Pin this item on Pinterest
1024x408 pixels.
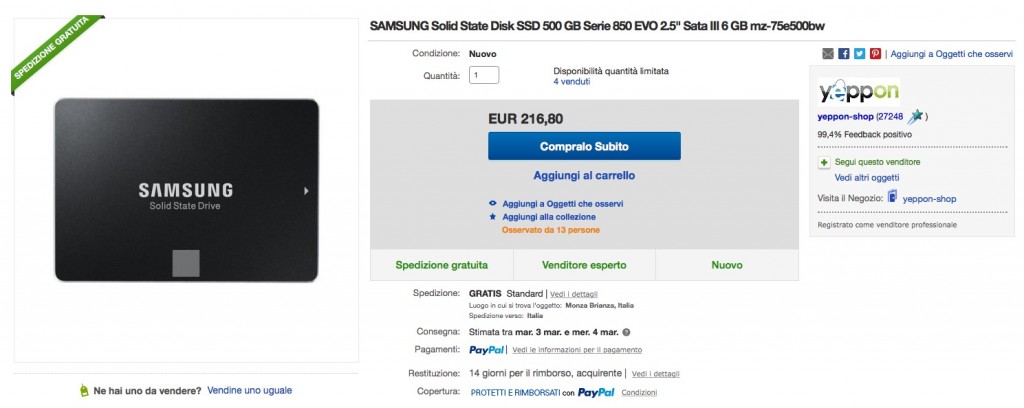(x=875, y=53)
